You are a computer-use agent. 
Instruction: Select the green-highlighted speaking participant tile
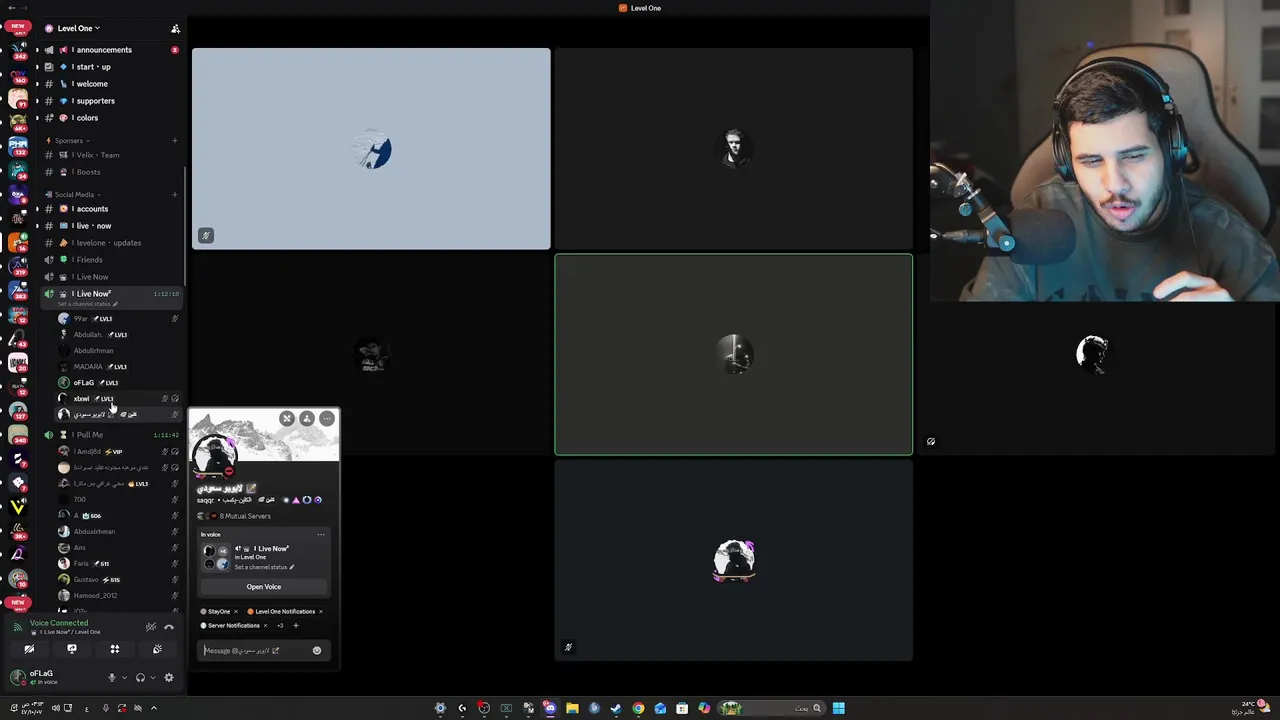click(734, 355)
